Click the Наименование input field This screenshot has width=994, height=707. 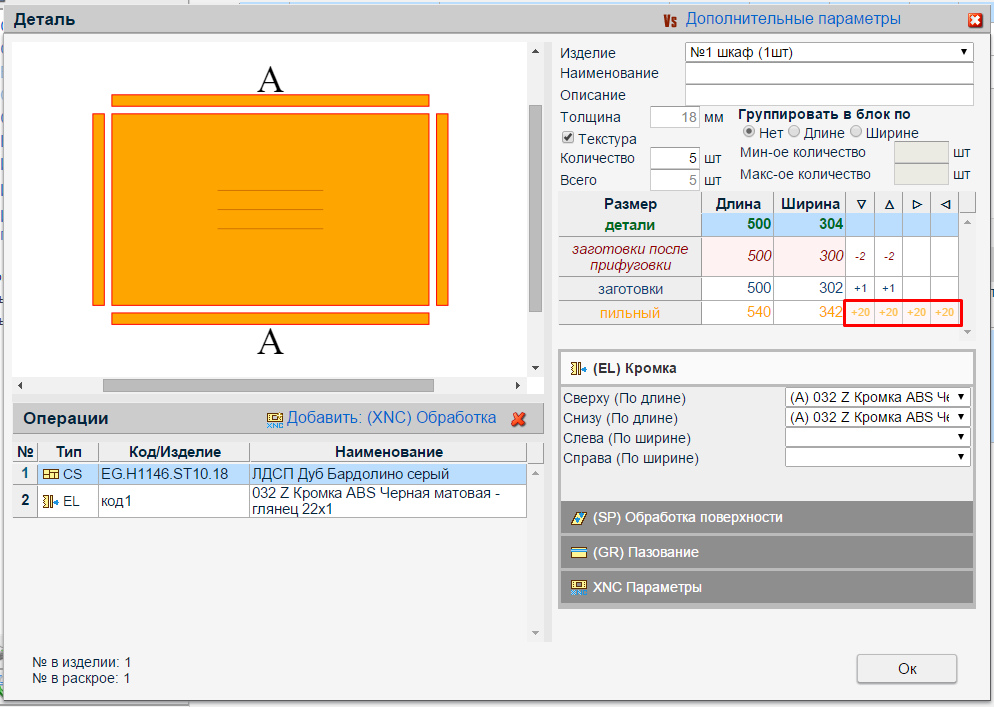pyautogui.click(x=829, y=73)
